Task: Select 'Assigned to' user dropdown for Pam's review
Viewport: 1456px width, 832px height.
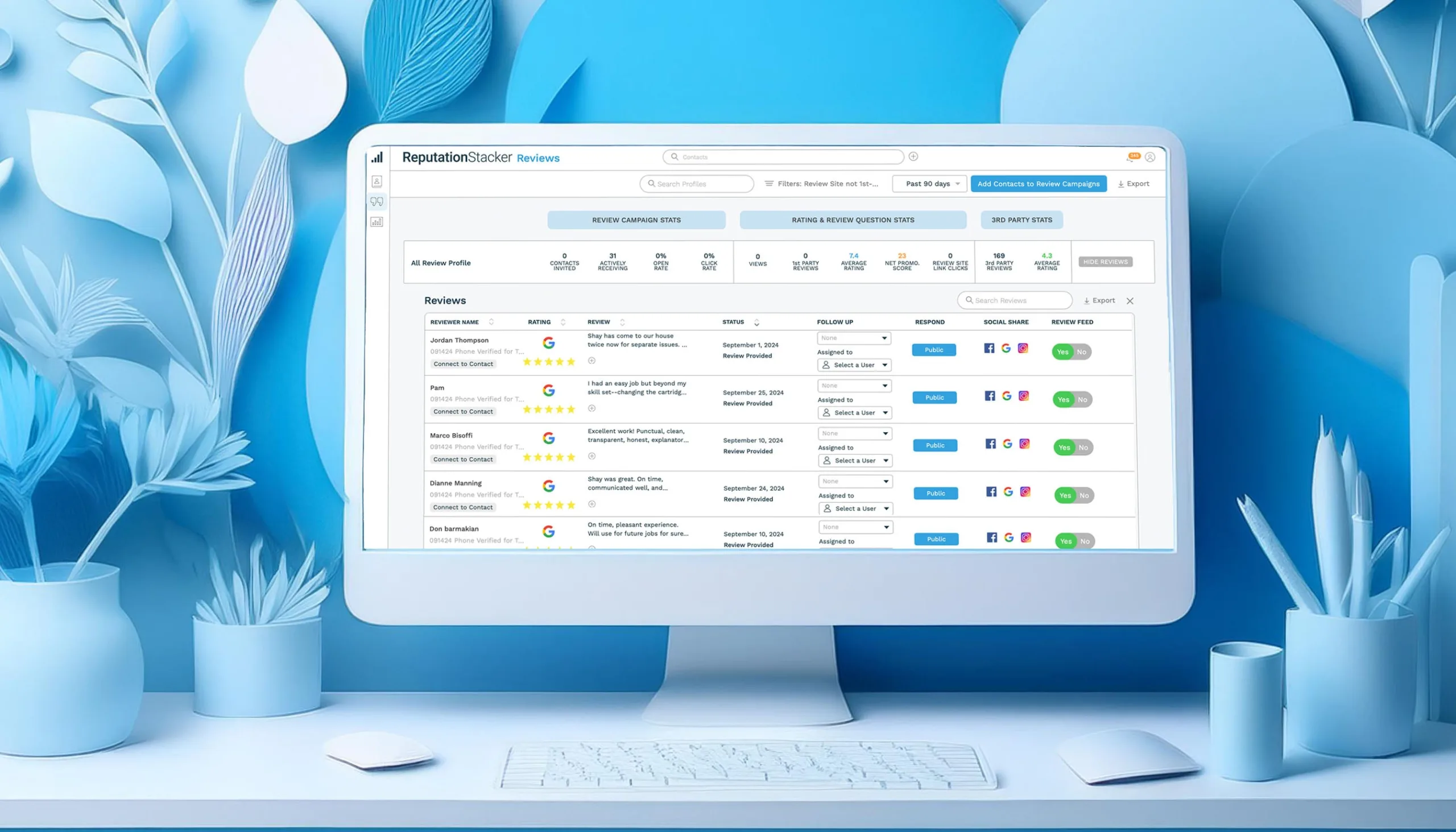Action: click(x=852, y=412)
